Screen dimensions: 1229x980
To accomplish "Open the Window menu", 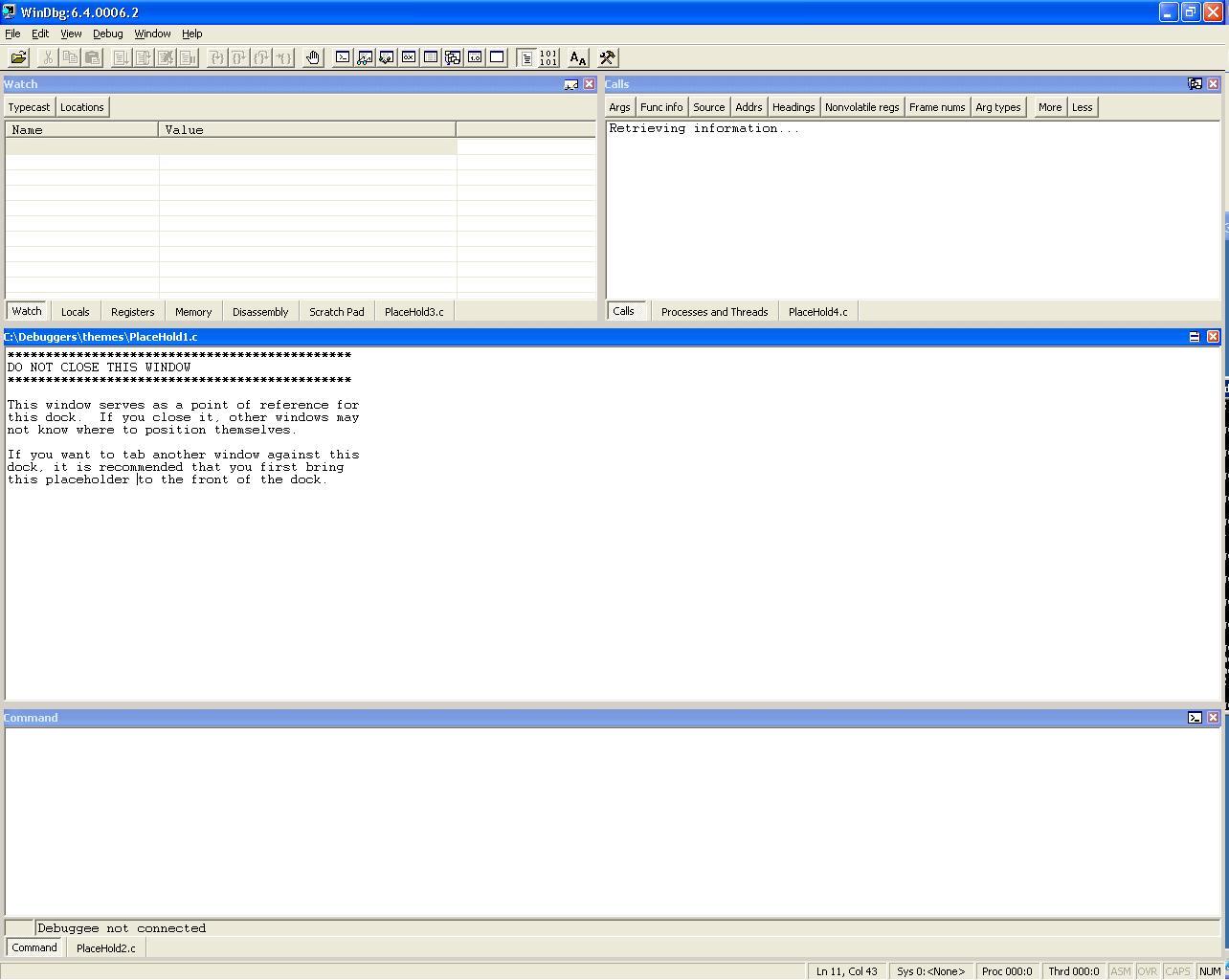I will (152, 33).
